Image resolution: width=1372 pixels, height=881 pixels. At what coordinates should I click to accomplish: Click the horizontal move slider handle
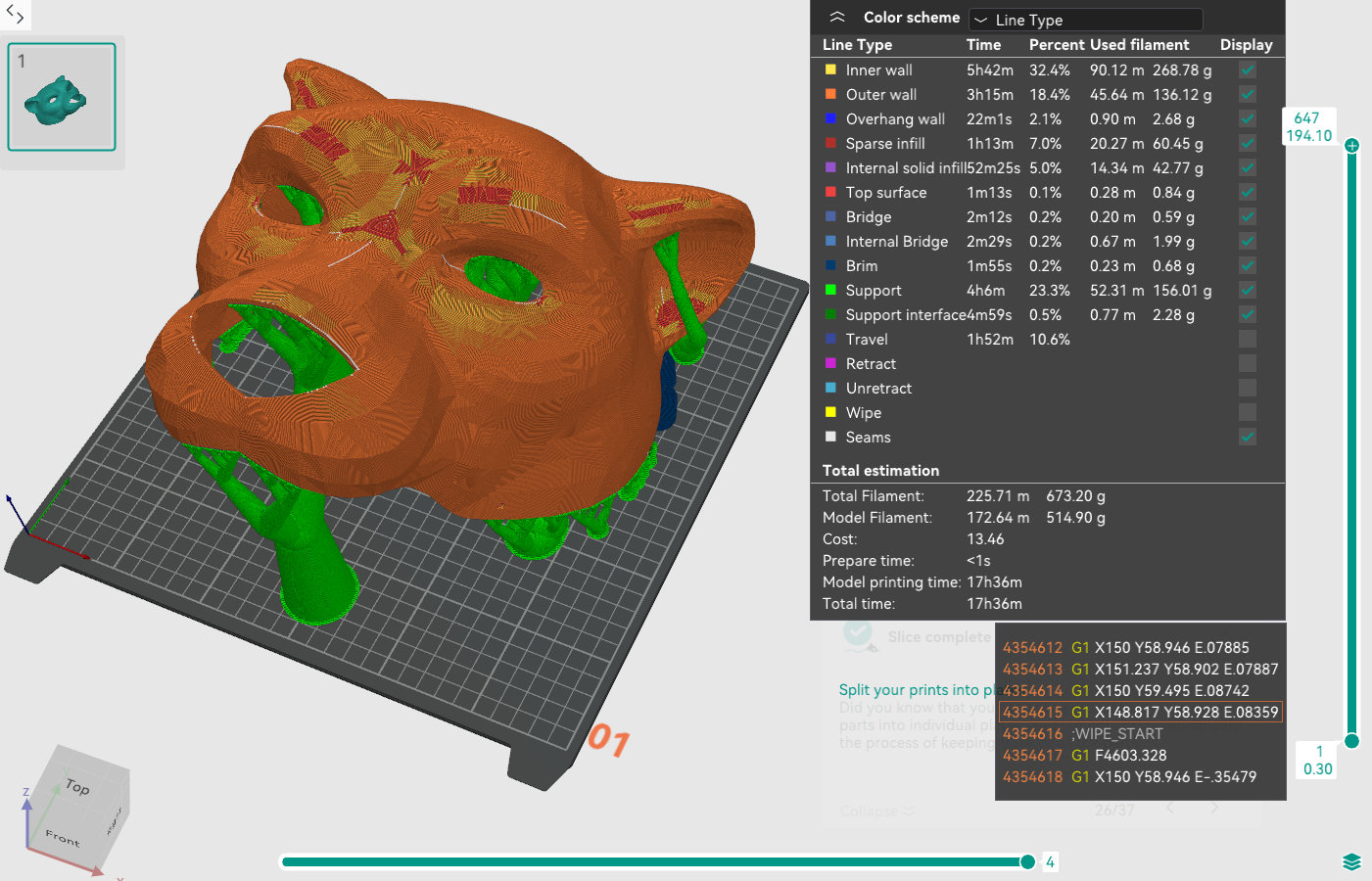tap(1027, 861)
